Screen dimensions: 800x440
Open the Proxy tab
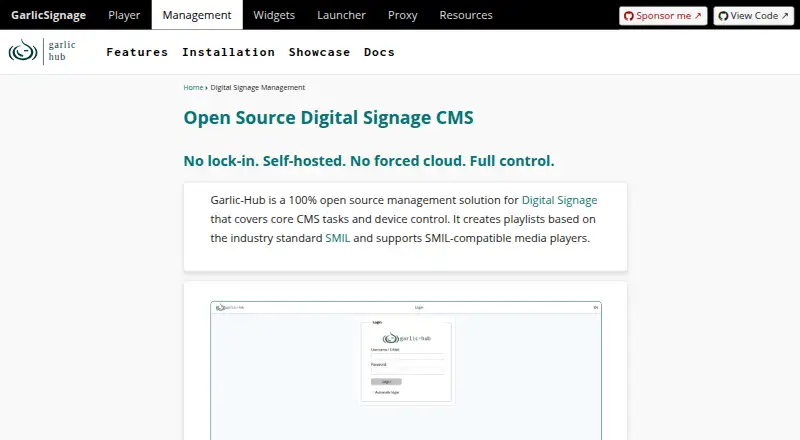(403, 15)
